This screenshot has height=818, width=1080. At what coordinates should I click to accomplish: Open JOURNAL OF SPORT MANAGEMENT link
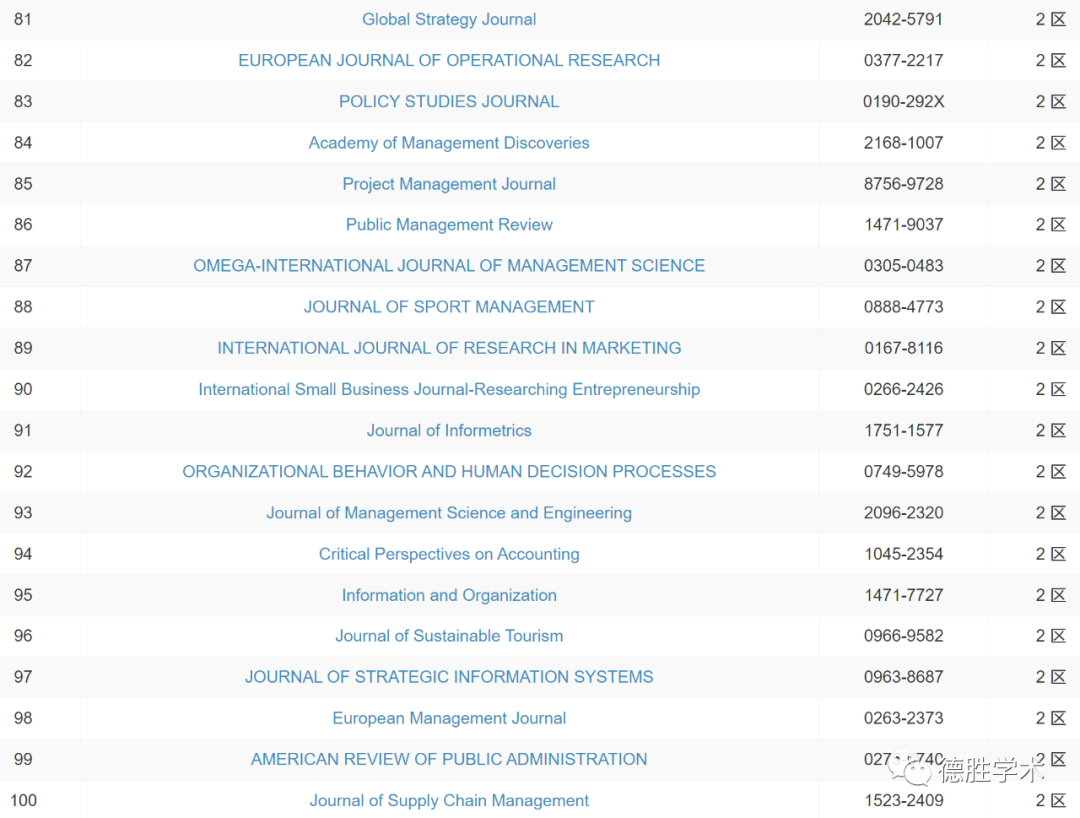pos(449,307)
